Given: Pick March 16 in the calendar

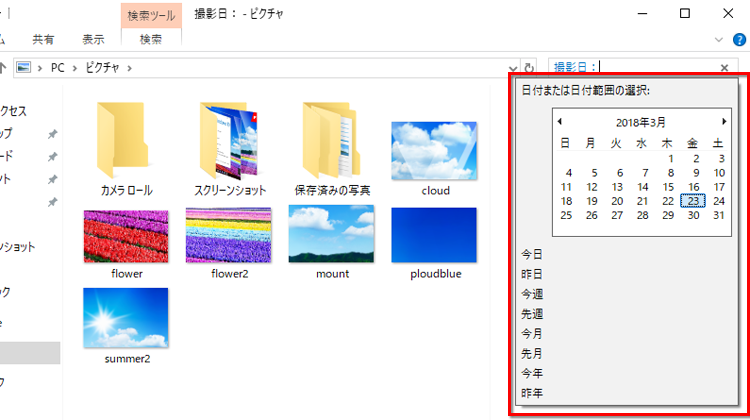Looking at the screenshot, I should point(694,187).
